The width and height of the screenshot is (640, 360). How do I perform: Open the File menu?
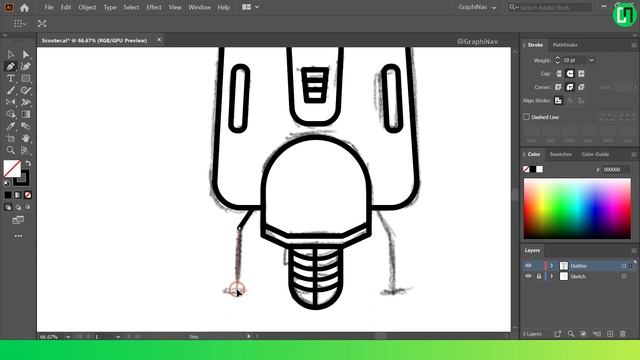(x=49, y=7)
